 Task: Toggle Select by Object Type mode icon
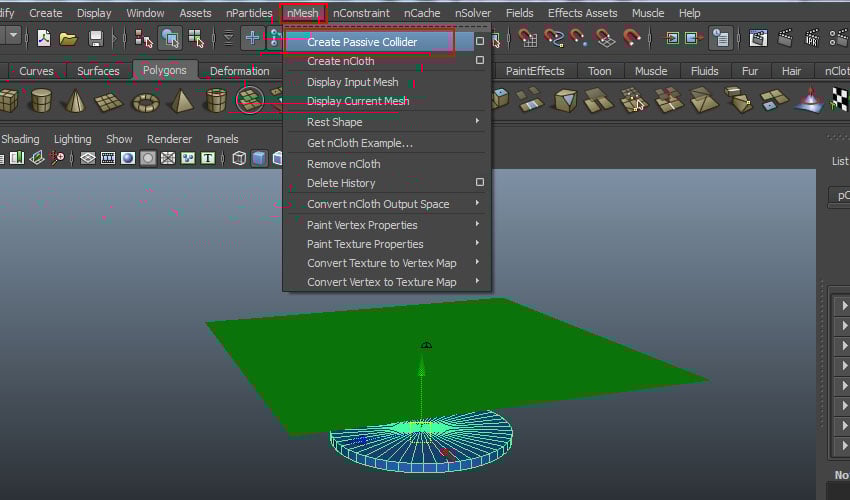point(170,39)
